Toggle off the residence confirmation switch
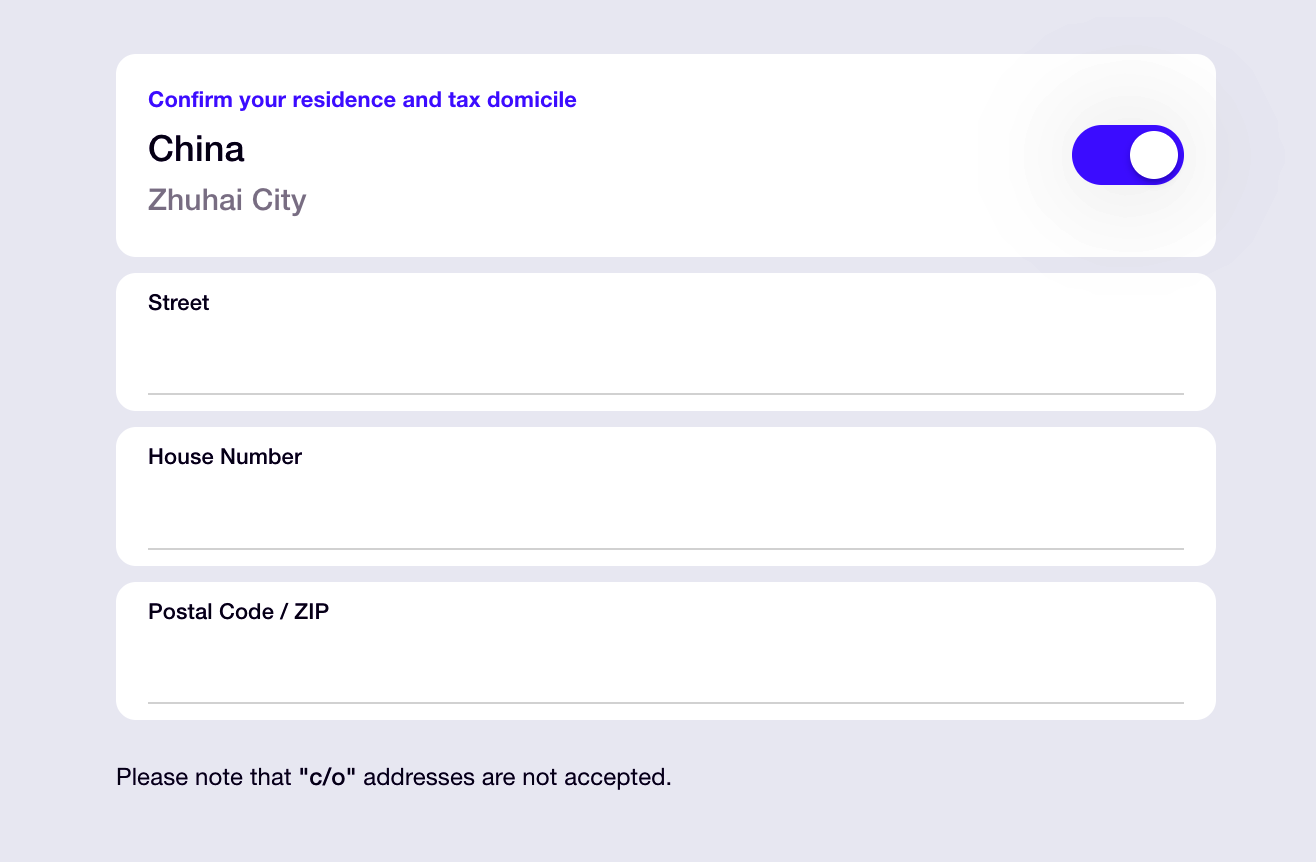This screenshot has height=862, width=1316. [1127, 155]
